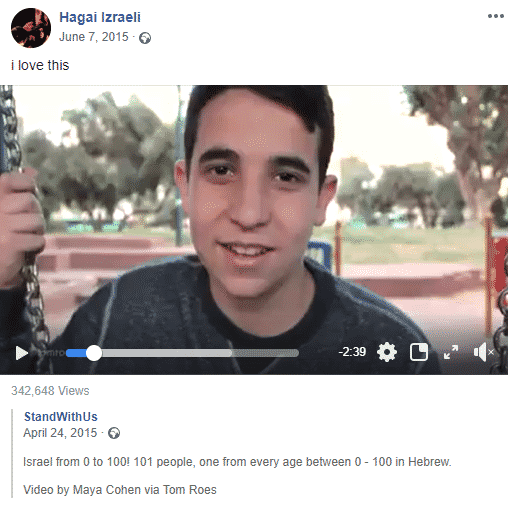Image resolution: width=508 pixels, height=508 pixels.
Task: Expand the video to fullscreen
Action: pyautogui.click(x=451, y=352)
